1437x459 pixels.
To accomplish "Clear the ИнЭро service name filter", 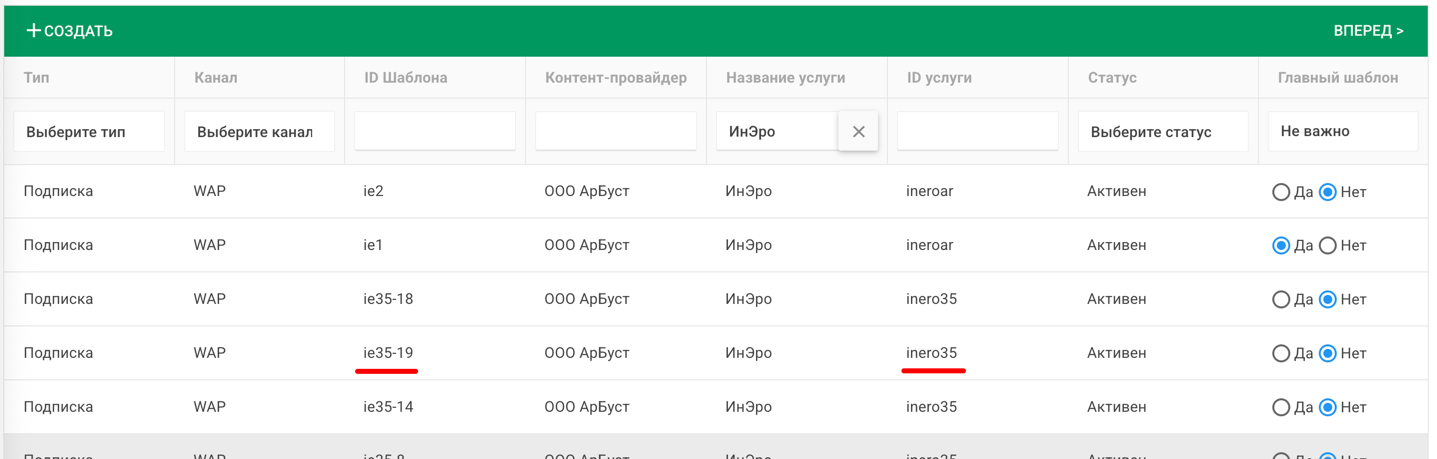I will 858,132.
